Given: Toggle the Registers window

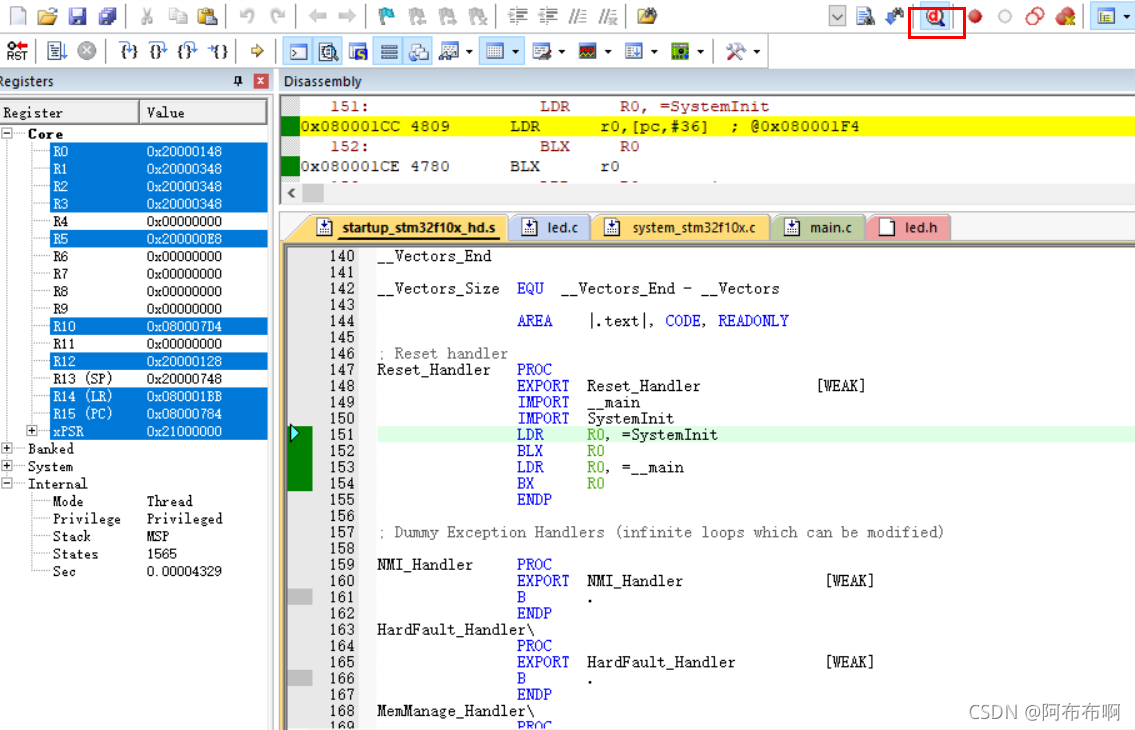Looking at the screenshot, I should (389, 51).
